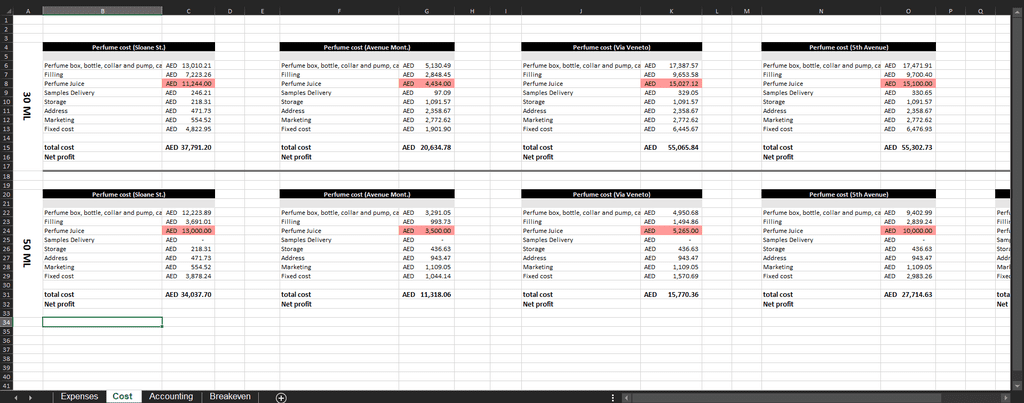Click total cost value 27,714.63

(x=908, y=295)
